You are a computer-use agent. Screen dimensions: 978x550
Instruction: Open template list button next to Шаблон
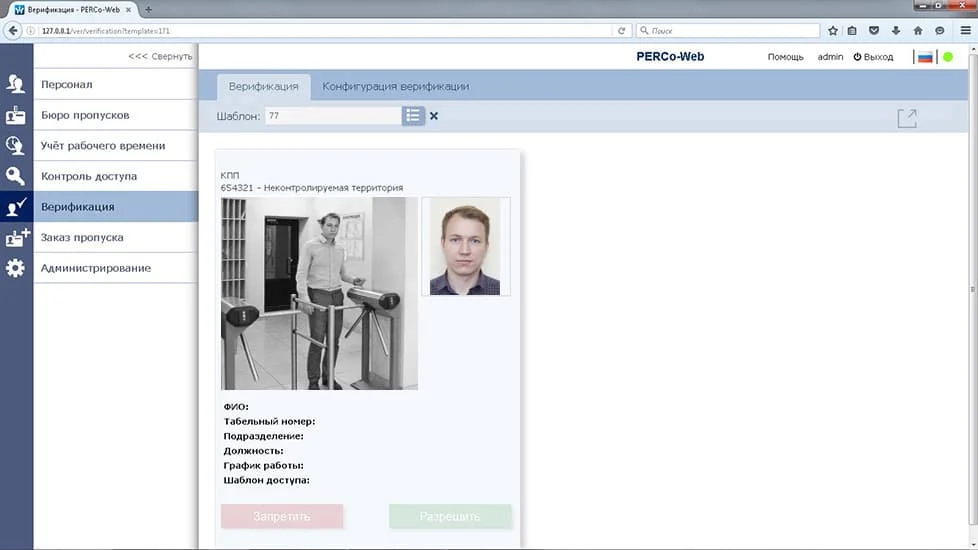click(x=413, y=116)
